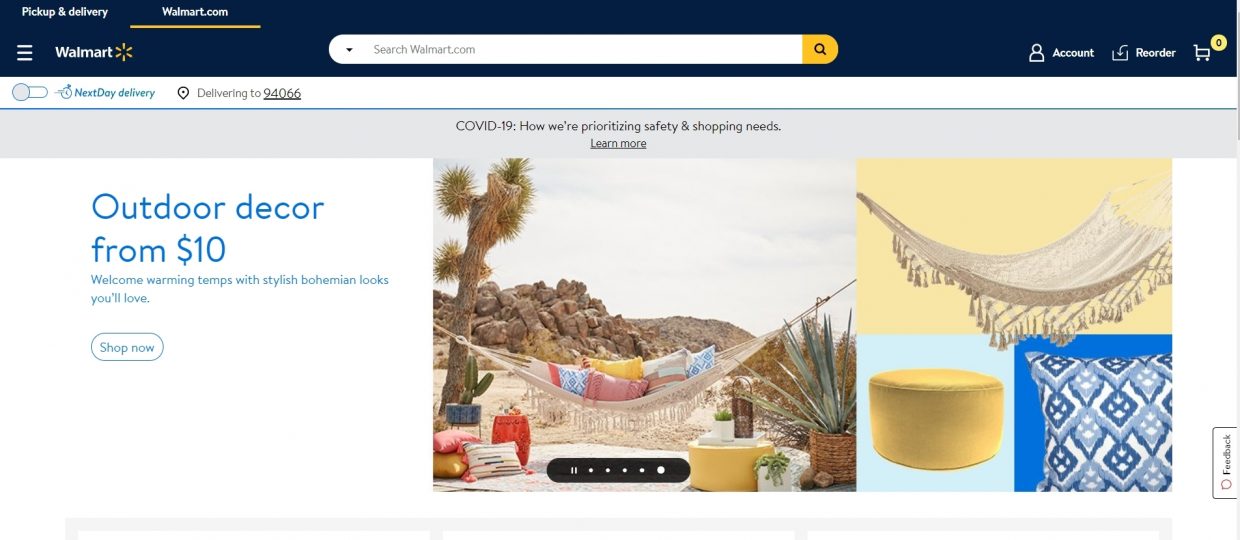The height and width of the screenshot is (540, 1240).
Task: Click the Reorder icon
Action: click(1120, 53)
